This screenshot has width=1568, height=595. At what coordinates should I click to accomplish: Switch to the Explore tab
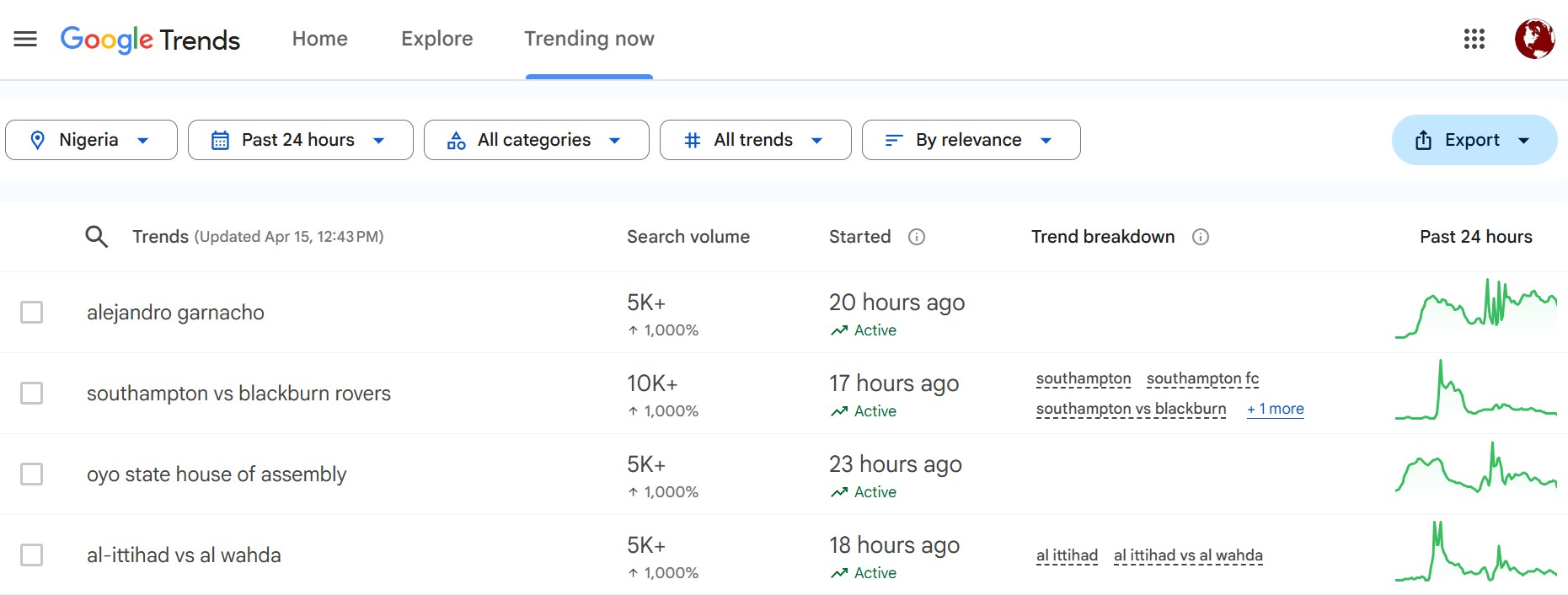tap(437, 39)
